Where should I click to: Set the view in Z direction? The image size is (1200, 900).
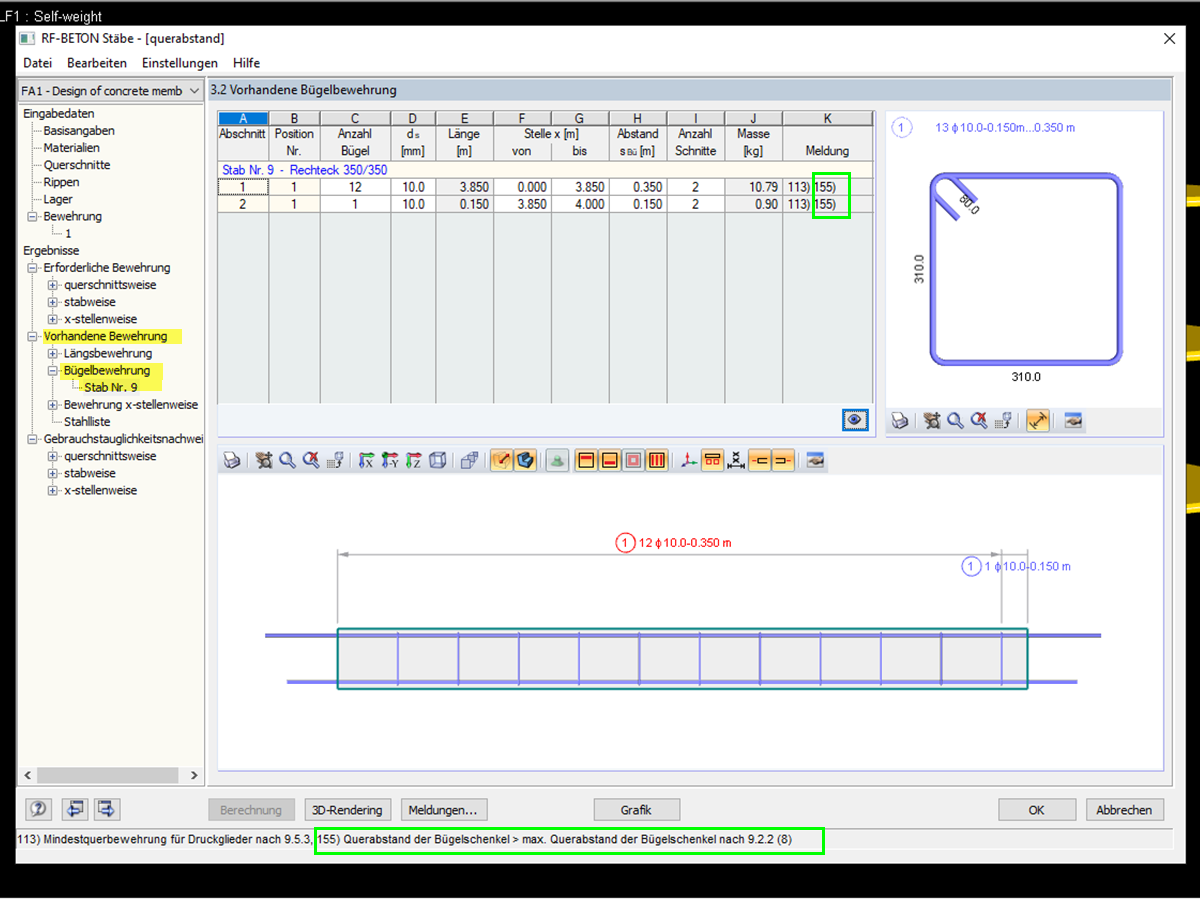414,460
